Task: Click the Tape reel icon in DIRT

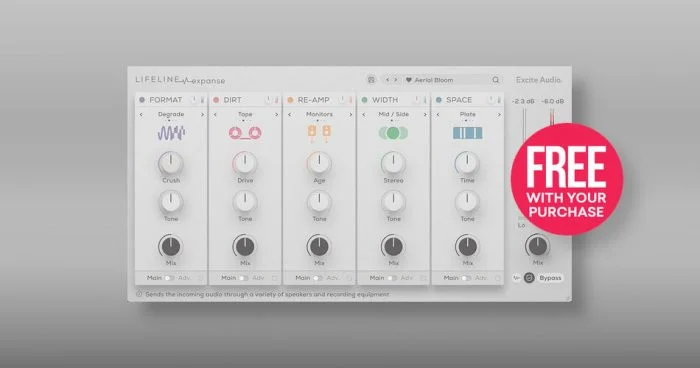Action: pos(245,133)
